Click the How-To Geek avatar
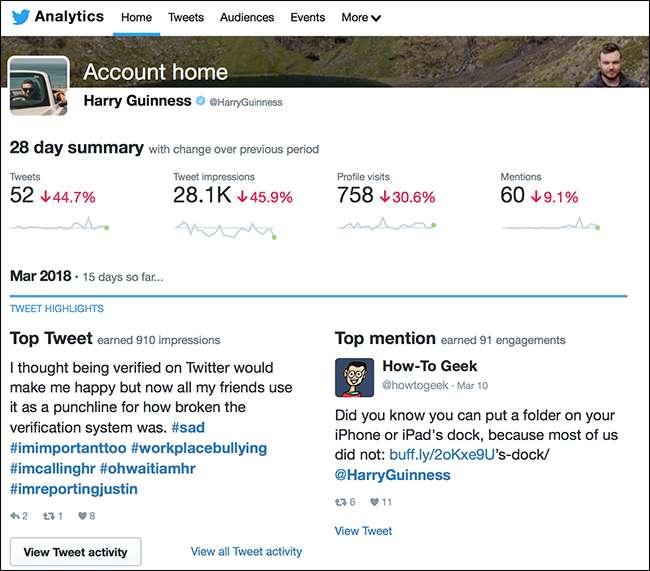The image size is (650, 571). 354,378
